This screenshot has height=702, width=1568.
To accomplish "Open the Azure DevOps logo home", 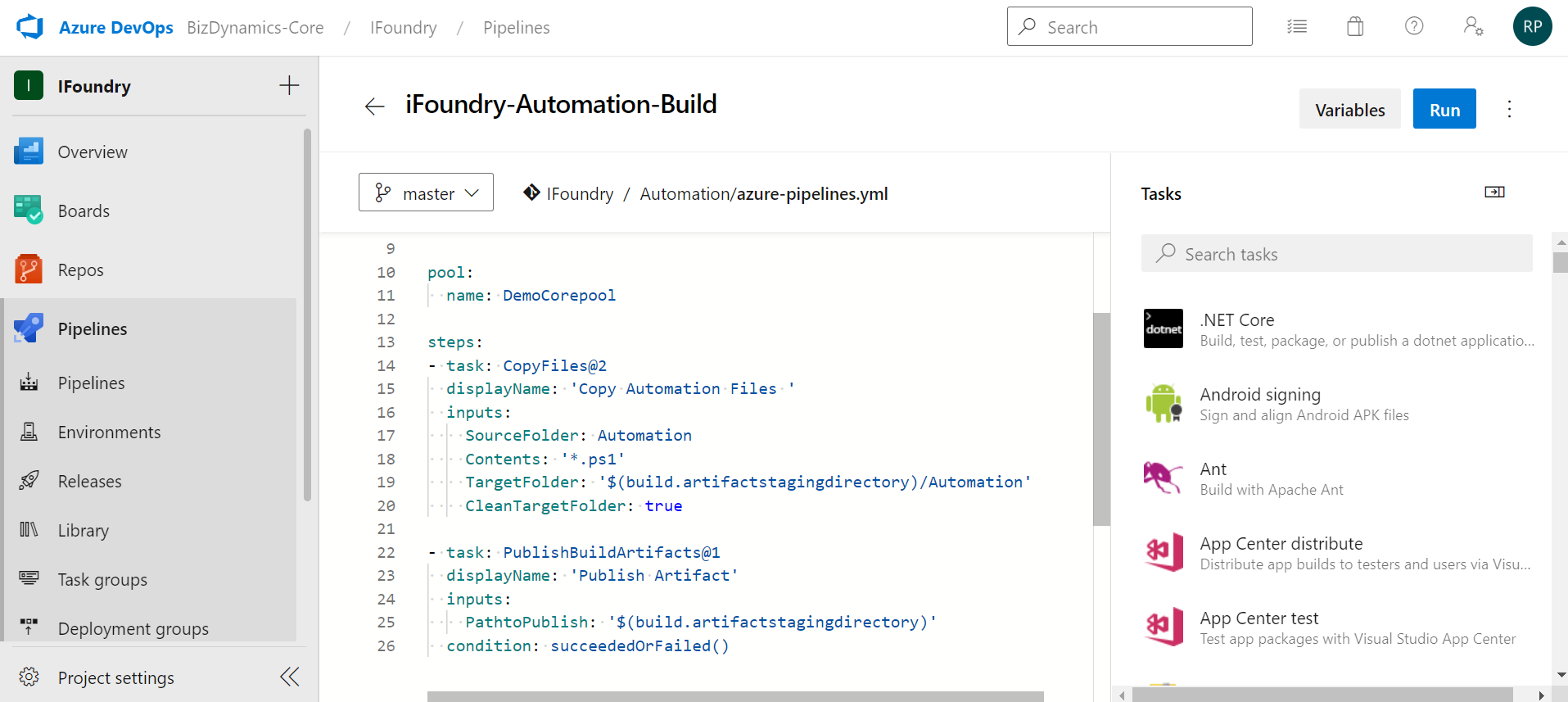I will (x=30, y=27).
